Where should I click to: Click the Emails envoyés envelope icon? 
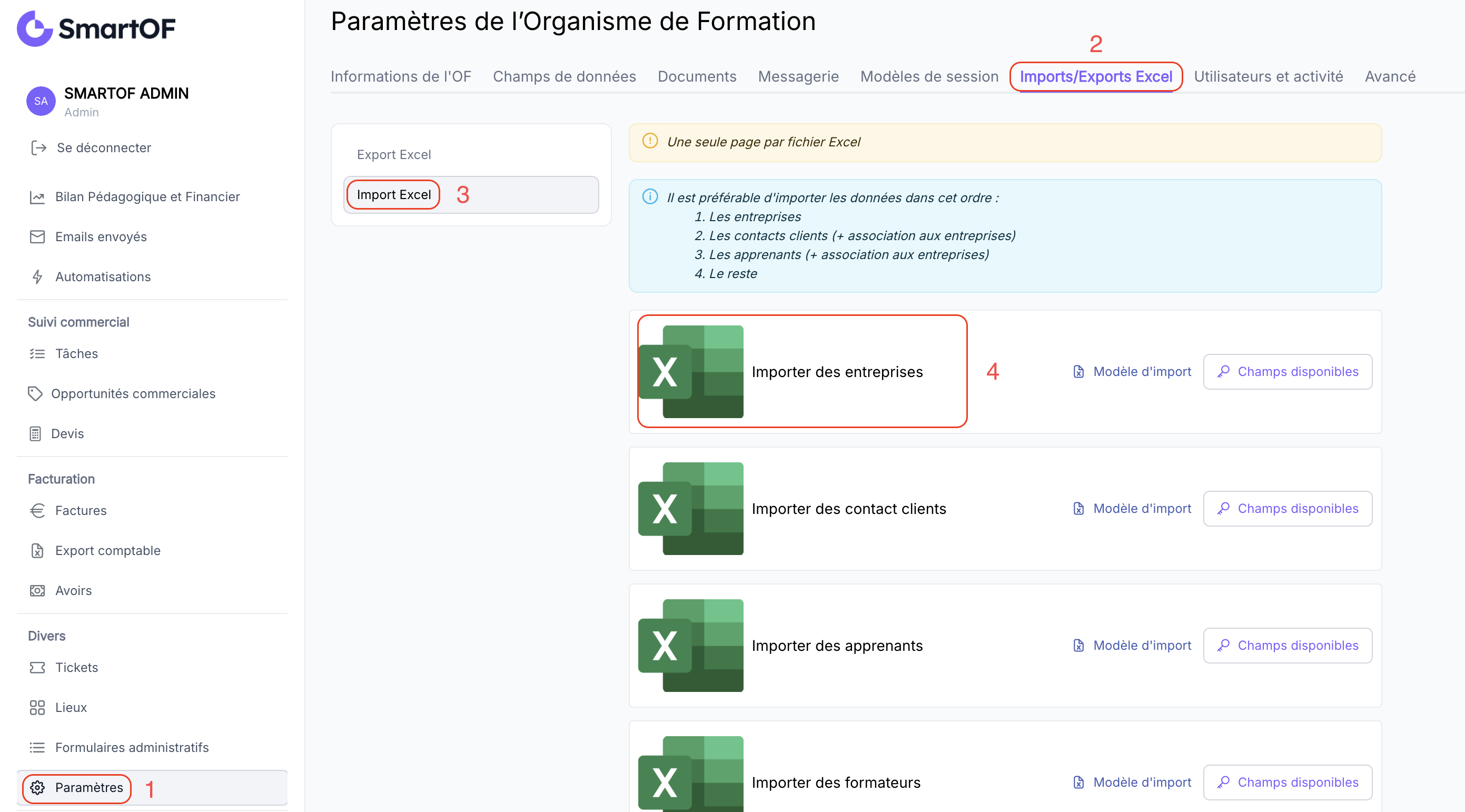(x=37, y=236)
